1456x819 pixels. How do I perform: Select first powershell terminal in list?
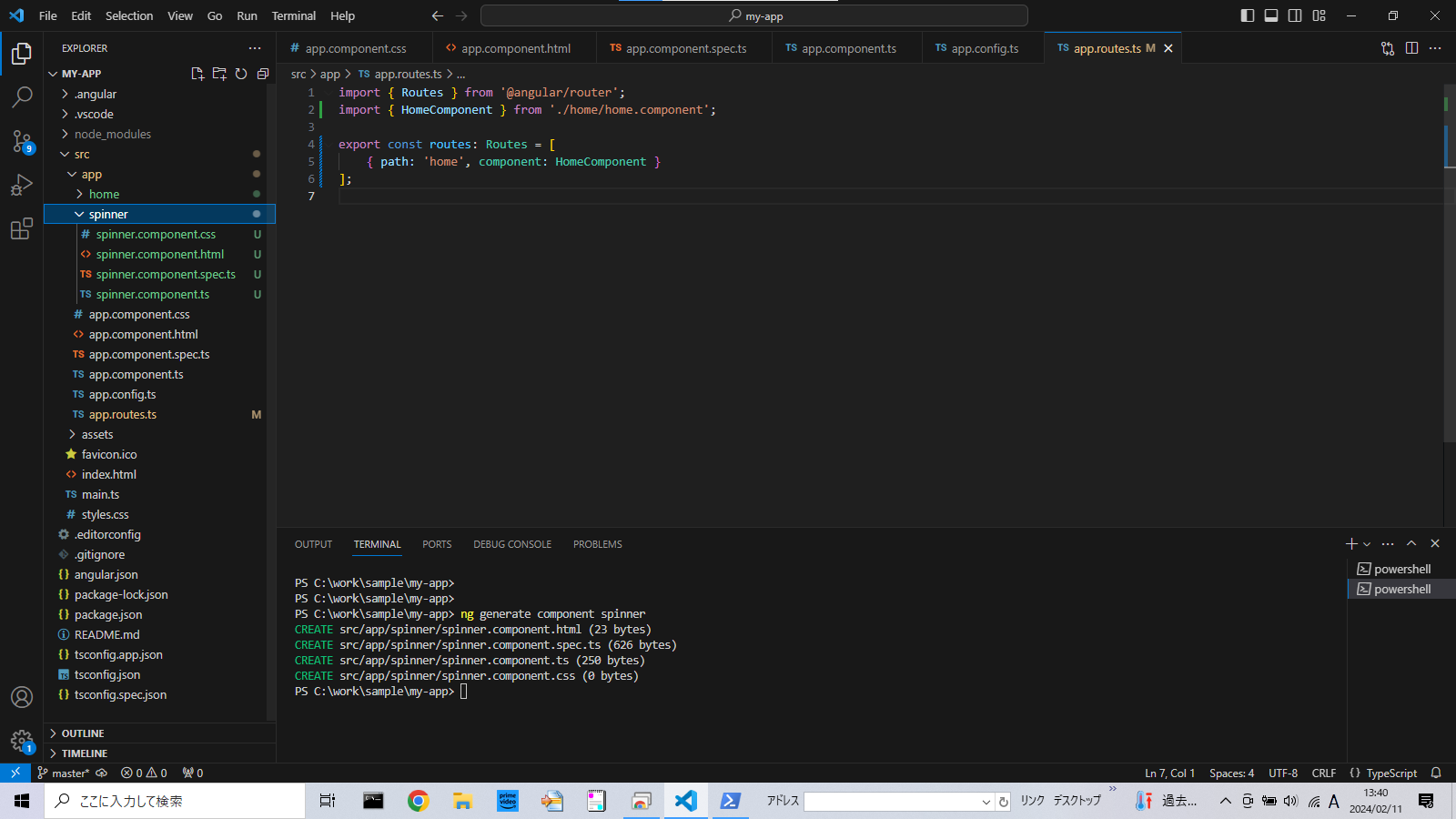click(1401, 569)
